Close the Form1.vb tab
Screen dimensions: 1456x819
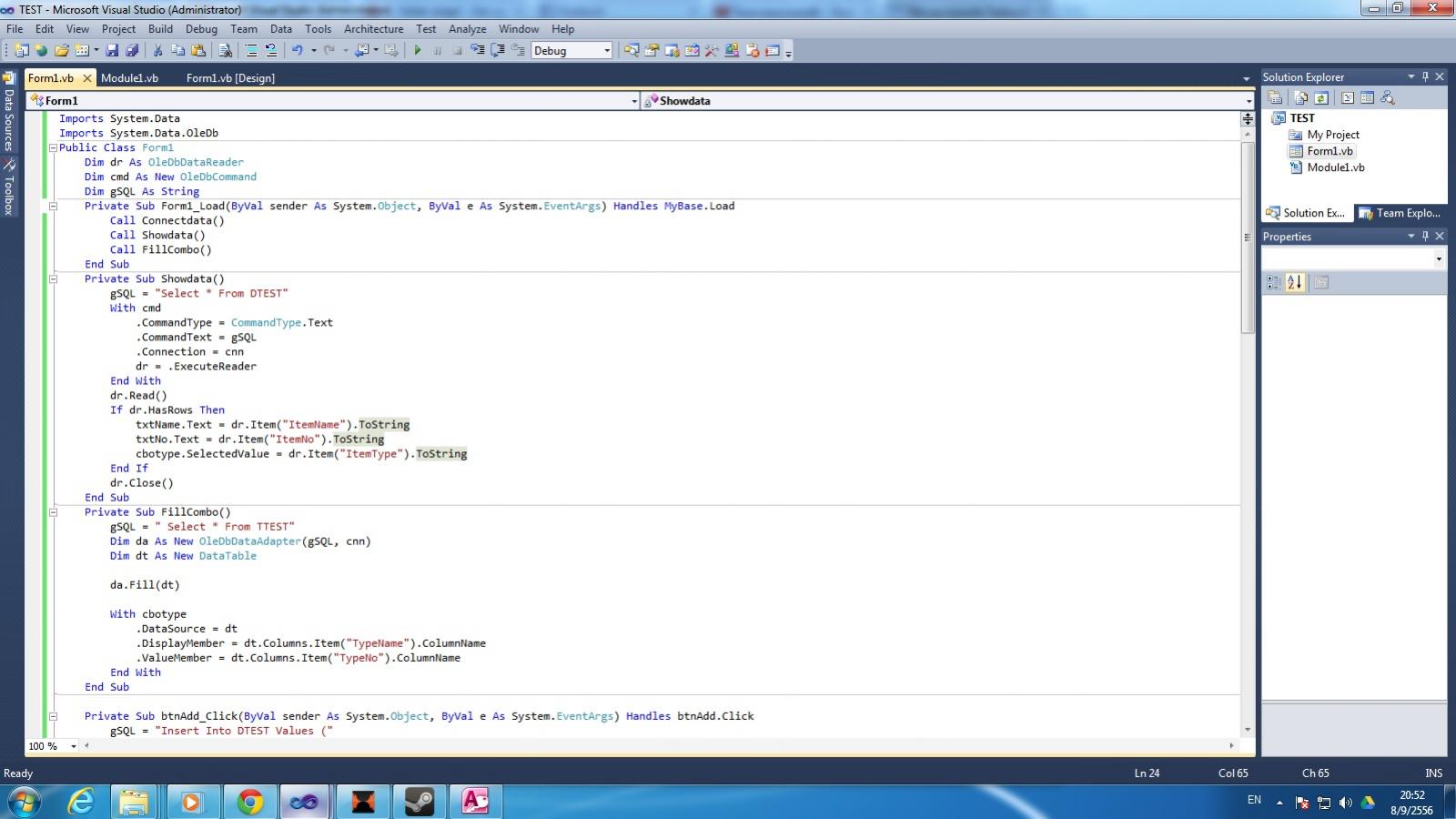pos(87,78)
